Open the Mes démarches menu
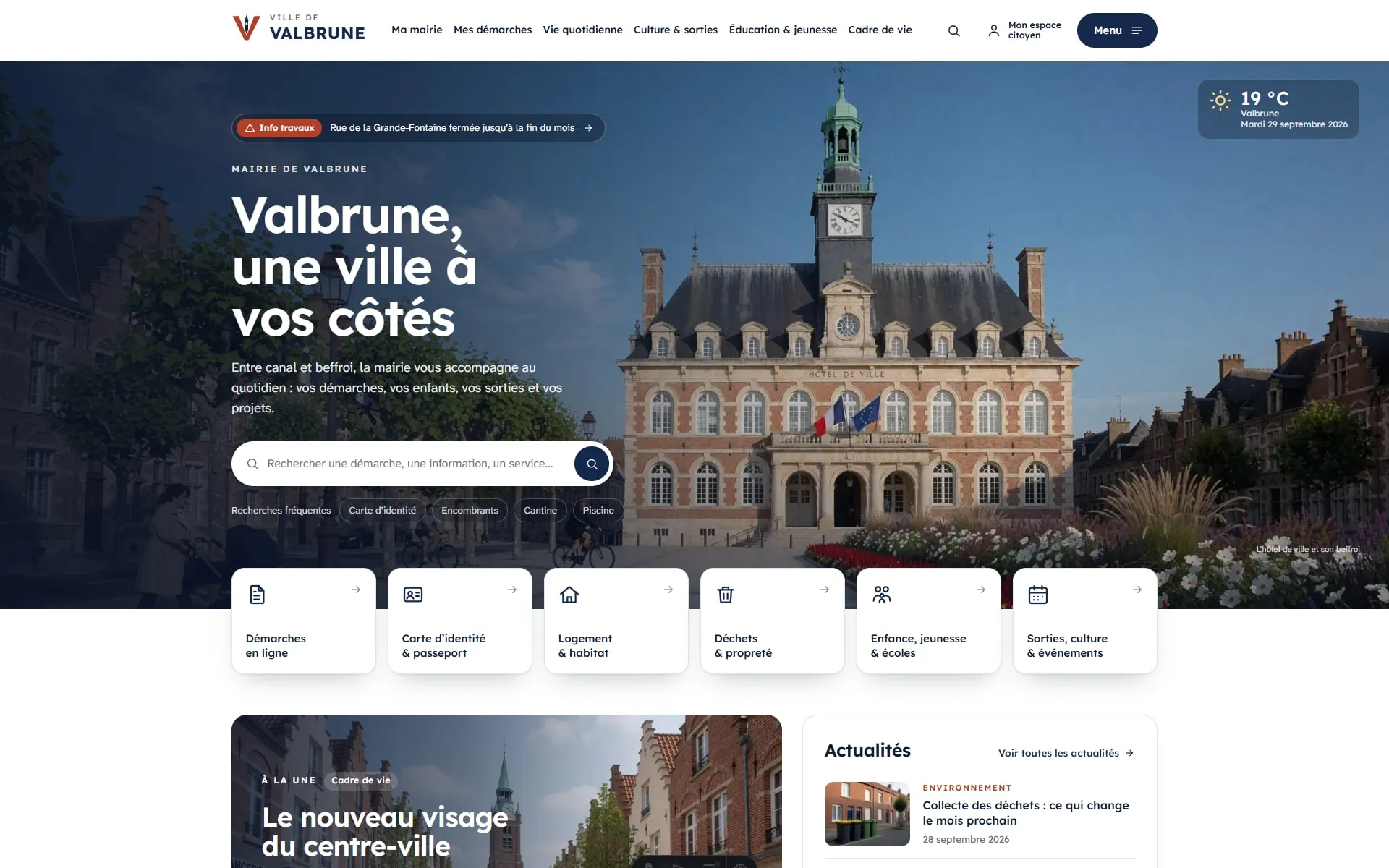 coord(493,30)
